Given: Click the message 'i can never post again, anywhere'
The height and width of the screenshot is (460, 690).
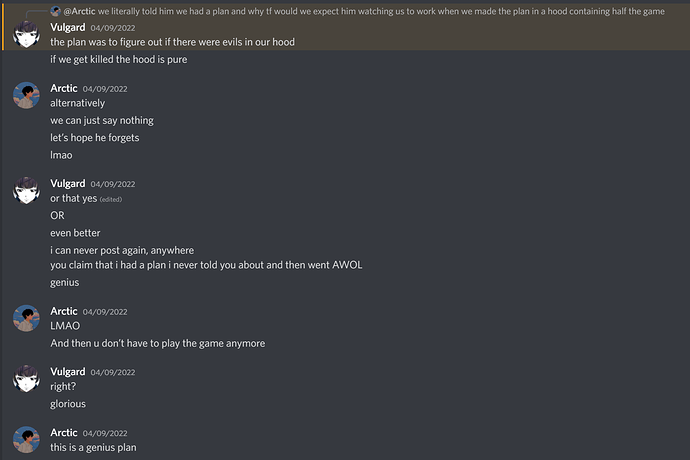Looking at the screenshot, I should tap(122, 250).
